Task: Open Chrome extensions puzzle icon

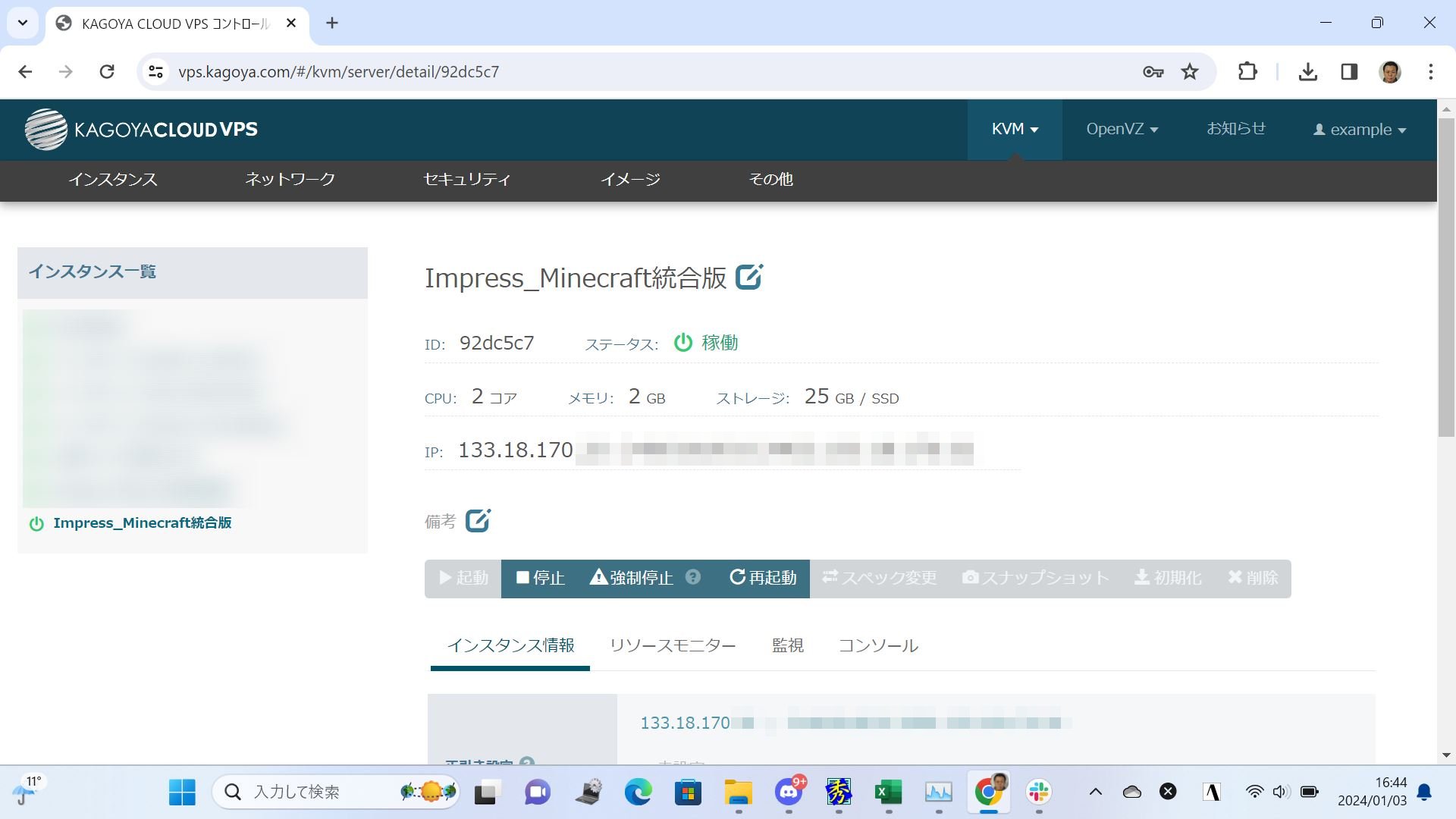Action: coord(1247,72)
